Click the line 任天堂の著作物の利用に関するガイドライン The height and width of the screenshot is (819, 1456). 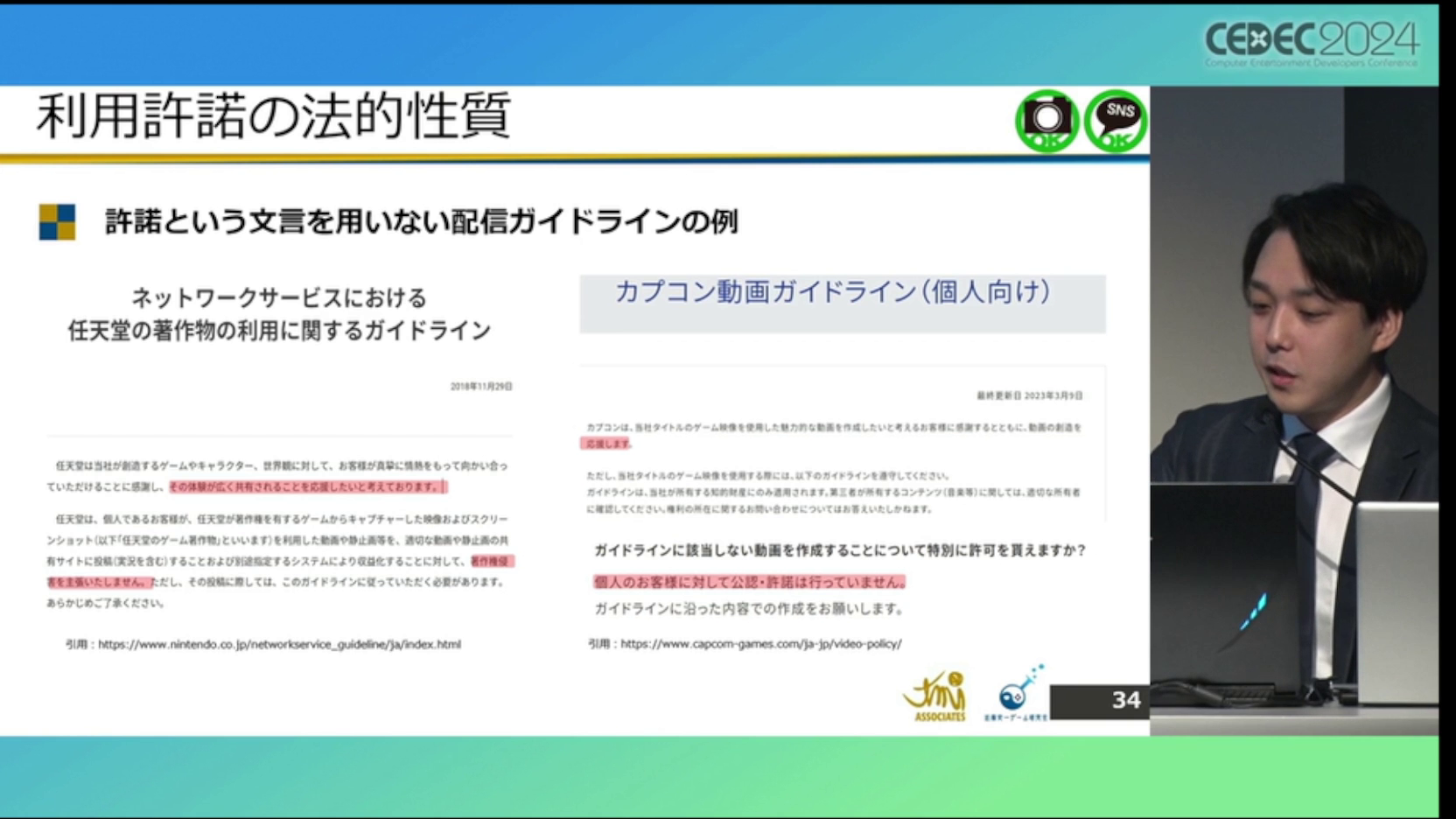tap(279, 331)
